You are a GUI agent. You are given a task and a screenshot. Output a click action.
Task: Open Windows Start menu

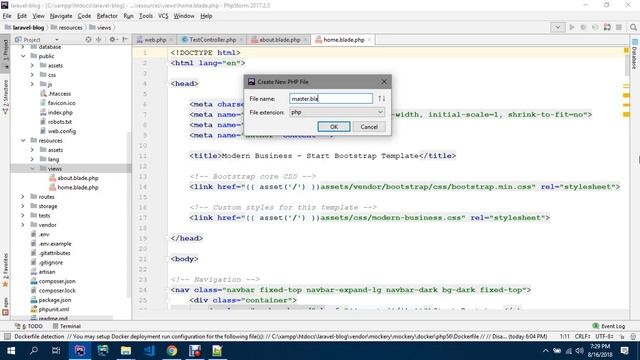11,351
